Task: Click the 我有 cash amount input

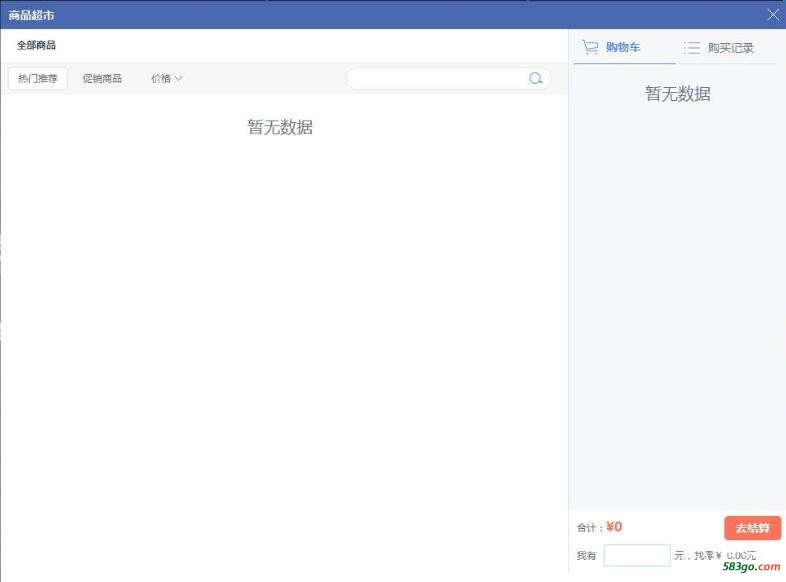Action: pos(637,555)
